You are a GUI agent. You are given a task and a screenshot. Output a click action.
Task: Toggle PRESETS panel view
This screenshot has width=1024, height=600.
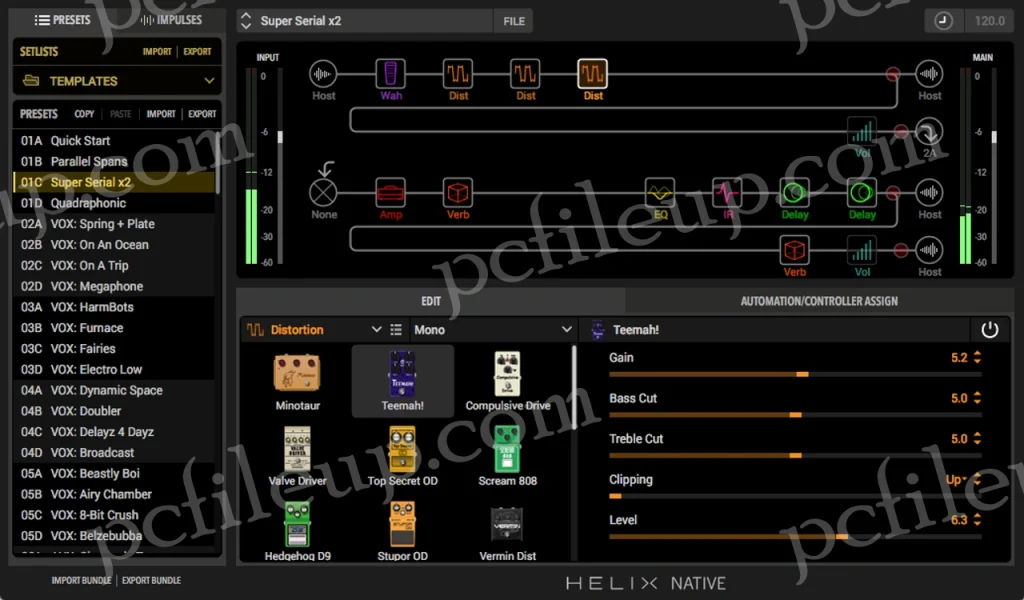tap(62, 20)
